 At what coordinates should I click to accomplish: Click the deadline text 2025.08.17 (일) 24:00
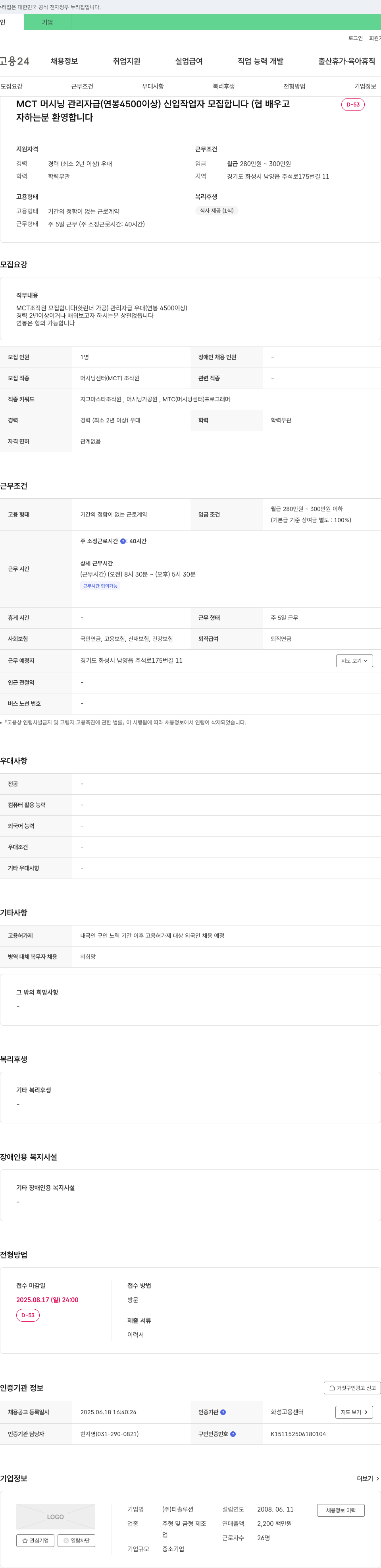47,1299
